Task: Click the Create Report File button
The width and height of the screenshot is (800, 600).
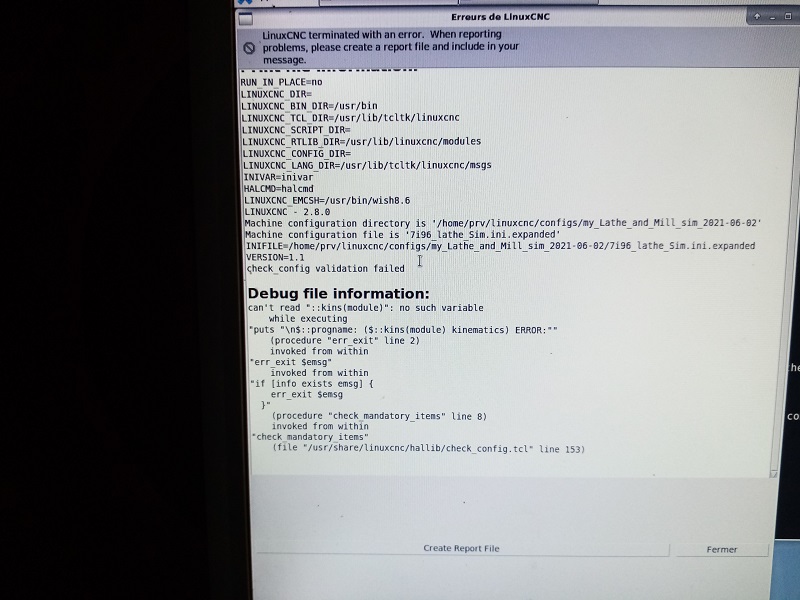Action: tap(462, 548)
